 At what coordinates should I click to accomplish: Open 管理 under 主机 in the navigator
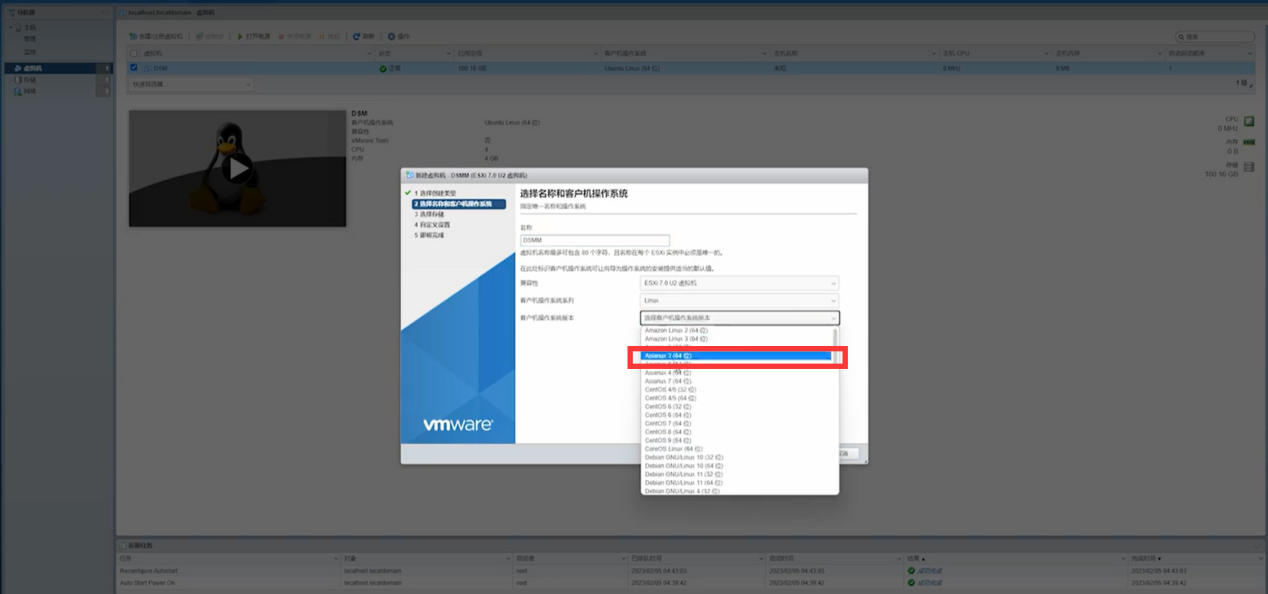pos(31,38)
